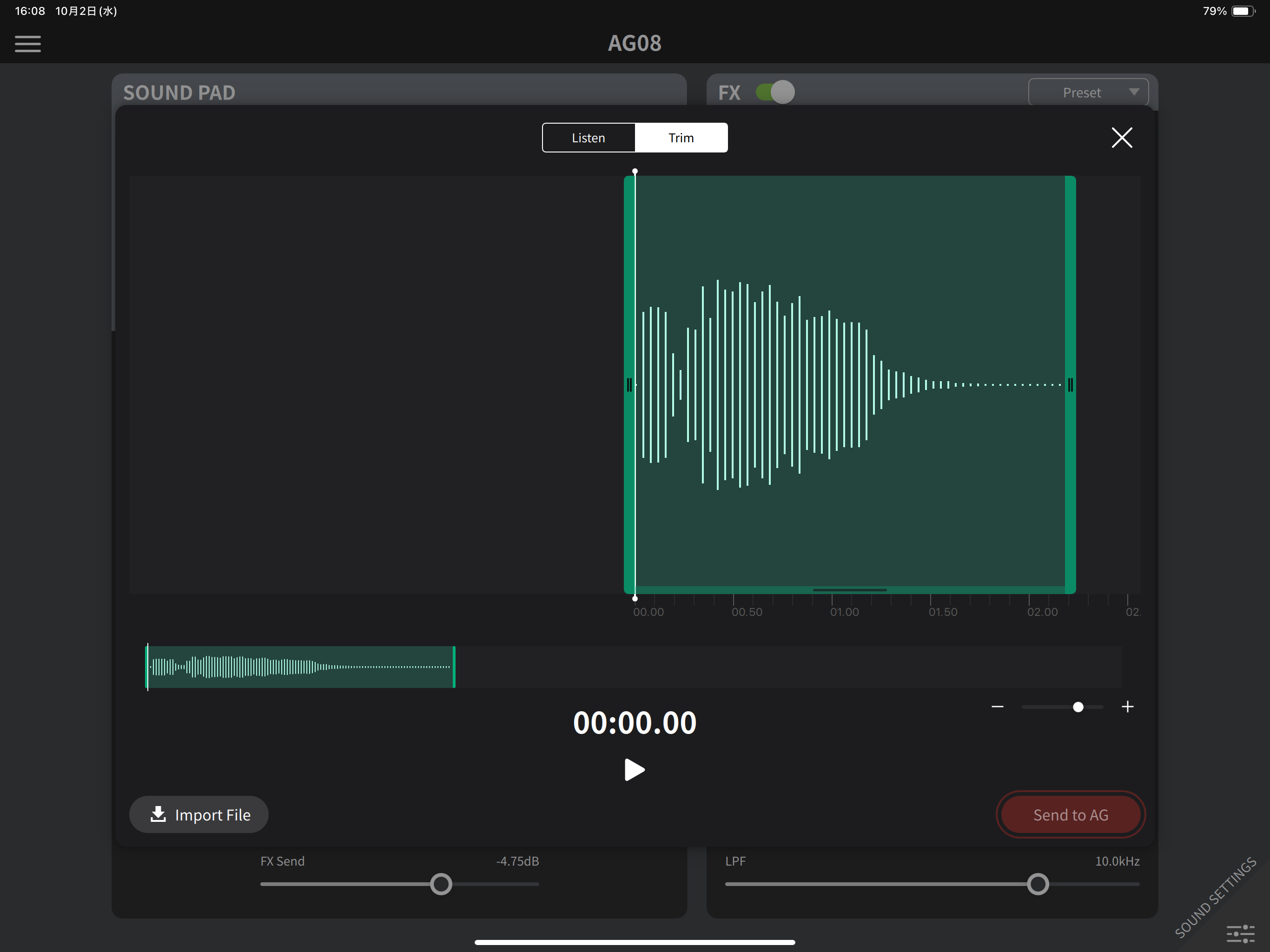Click the playhead marker at top of waveform
This screenshot has height=952, width=1270.
pyautogui.click(x=635, y=171)
